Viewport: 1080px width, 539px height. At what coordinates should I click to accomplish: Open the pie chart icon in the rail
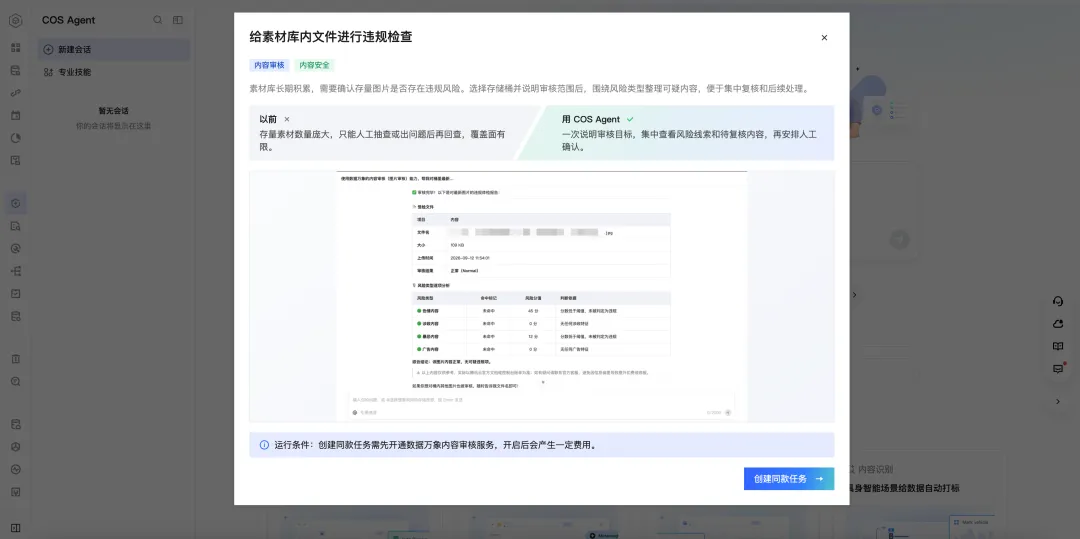[x=15, y=138]
